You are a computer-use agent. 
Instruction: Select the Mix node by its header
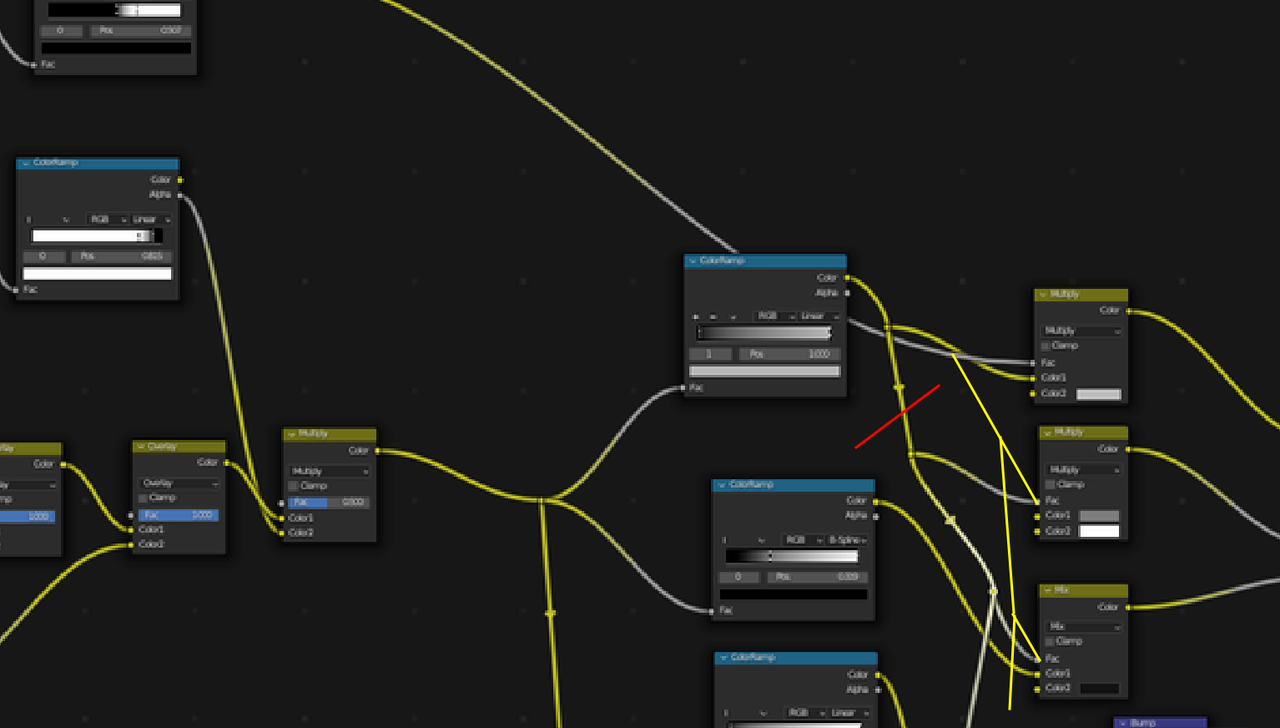tap(1084, 591)
